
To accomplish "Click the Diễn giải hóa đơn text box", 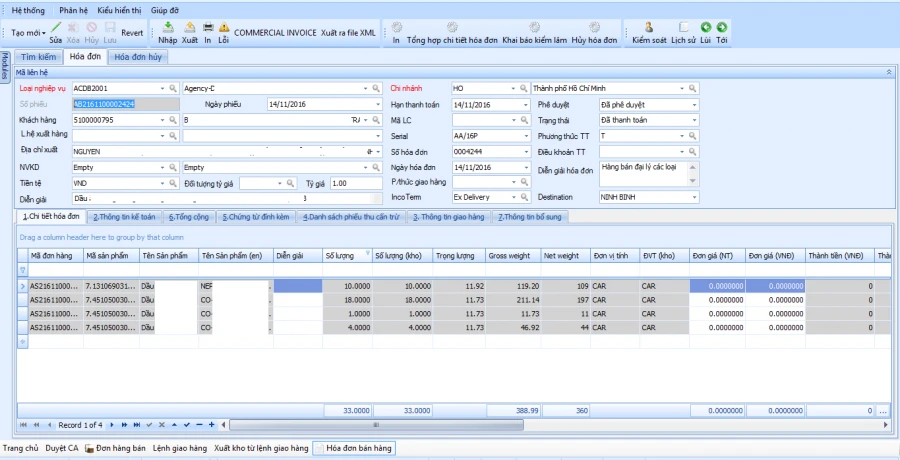I will (643, 174).
